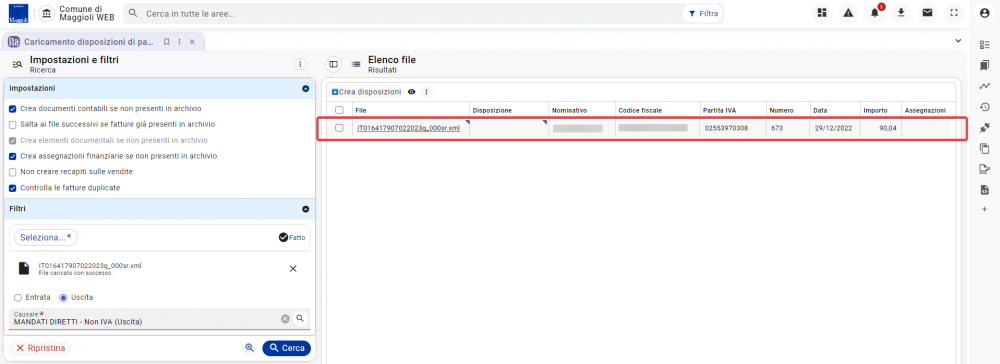Viewport: 1000px width, 364px height.
Task: Enable Salta ai file successivi checkbox
Action: [x=12, y=124]
